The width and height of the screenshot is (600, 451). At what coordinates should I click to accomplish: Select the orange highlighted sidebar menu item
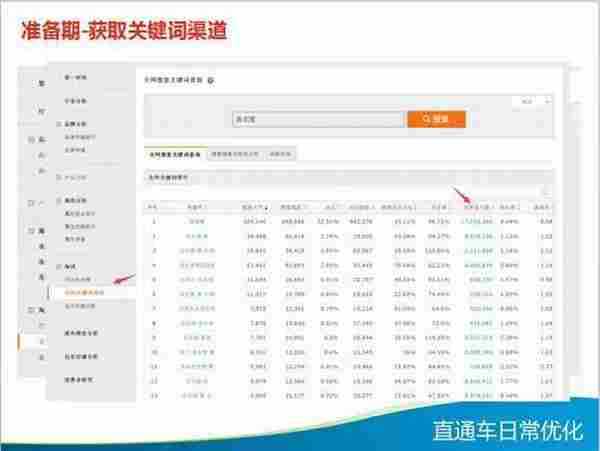tap(84, 293)
